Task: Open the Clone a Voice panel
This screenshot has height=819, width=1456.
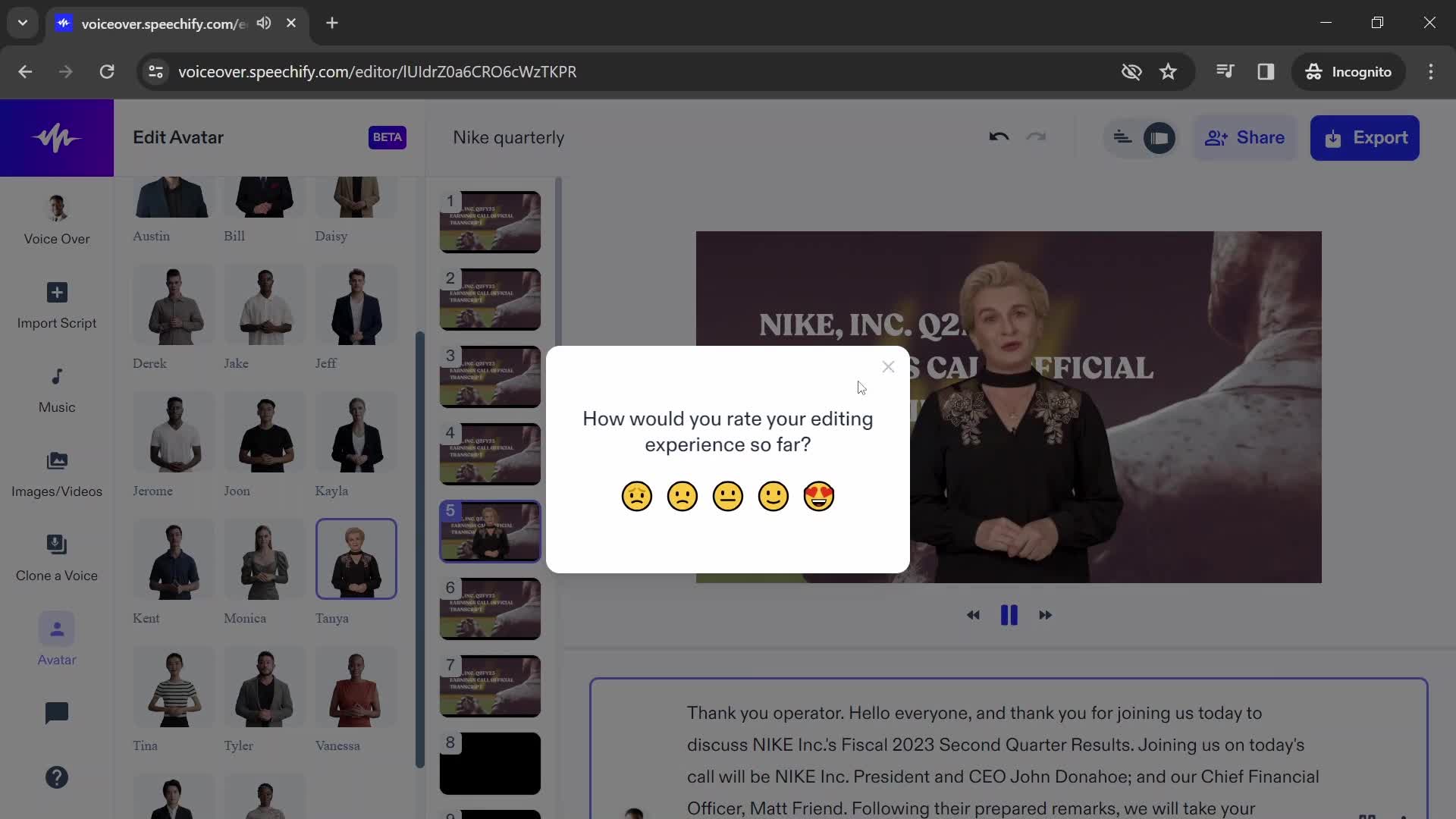Action: [x=57, y=558]
